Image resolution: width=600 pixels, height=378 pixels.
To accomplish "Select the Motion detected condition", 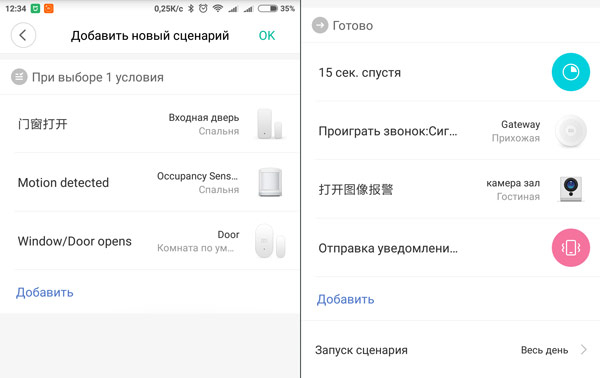I will click(x=150, y=182).
